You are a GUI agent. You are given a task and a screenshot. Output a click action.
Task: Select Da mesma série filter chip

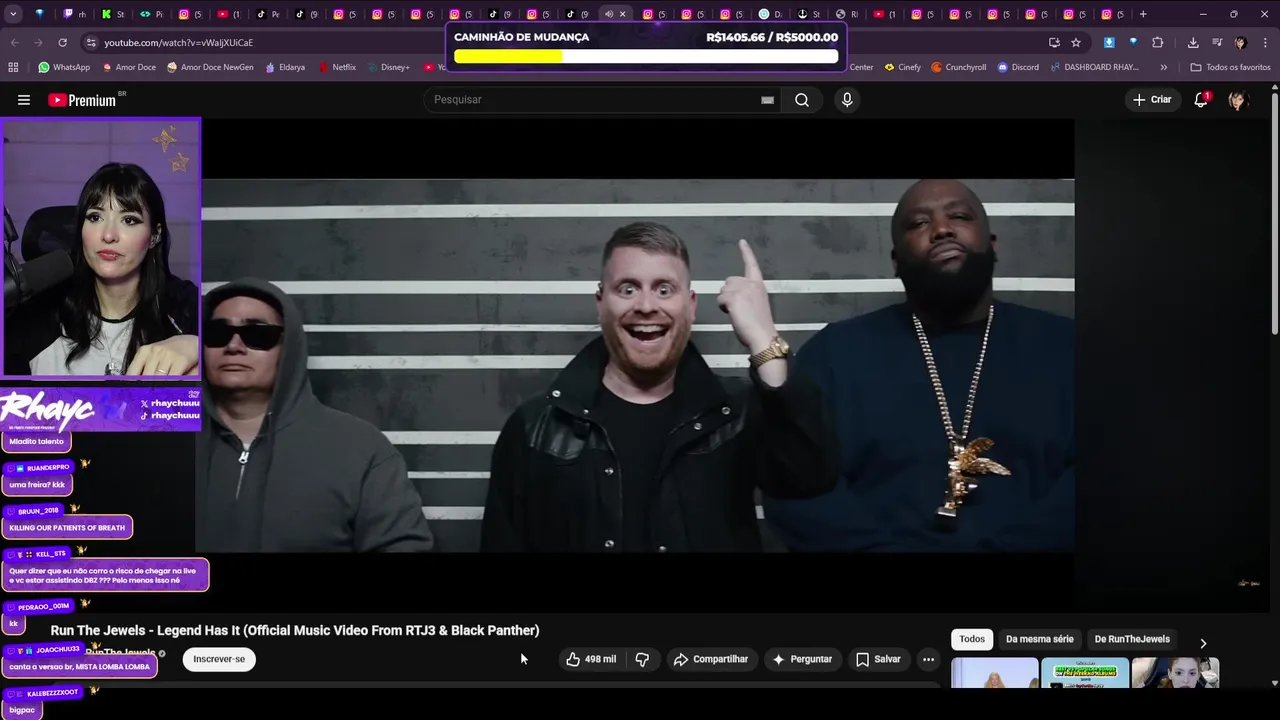(x=1039, y=639)
